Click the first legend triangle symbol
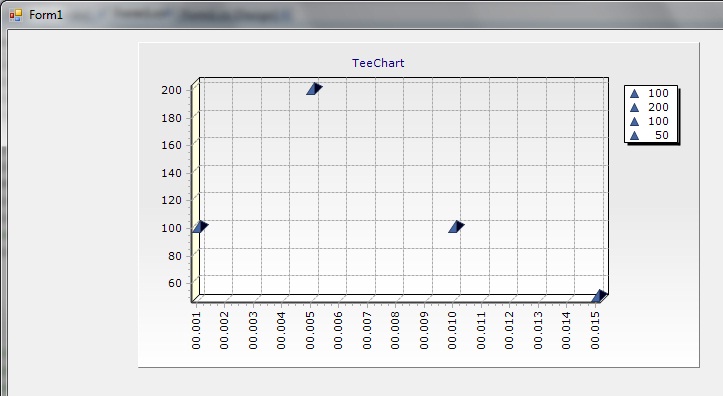Image resolution: width=723 pixels, height=397 pixels. pos(634,94)
